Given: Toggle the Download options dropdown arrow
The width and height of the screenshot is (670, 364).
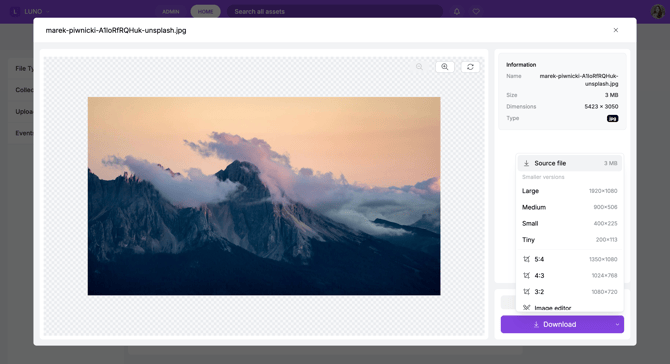Looking at the screenshot, I should (x=617, y=324).
